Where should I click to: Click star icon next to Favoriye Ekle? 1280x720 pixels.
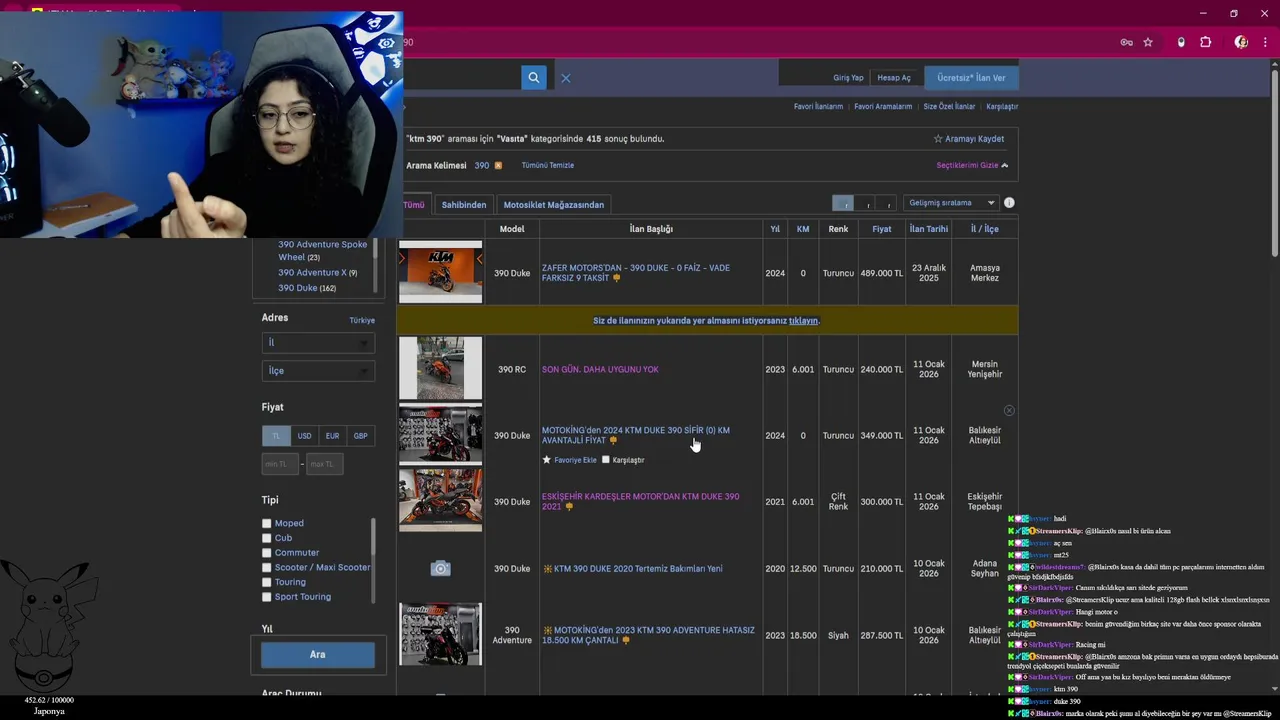click(546, 460)
